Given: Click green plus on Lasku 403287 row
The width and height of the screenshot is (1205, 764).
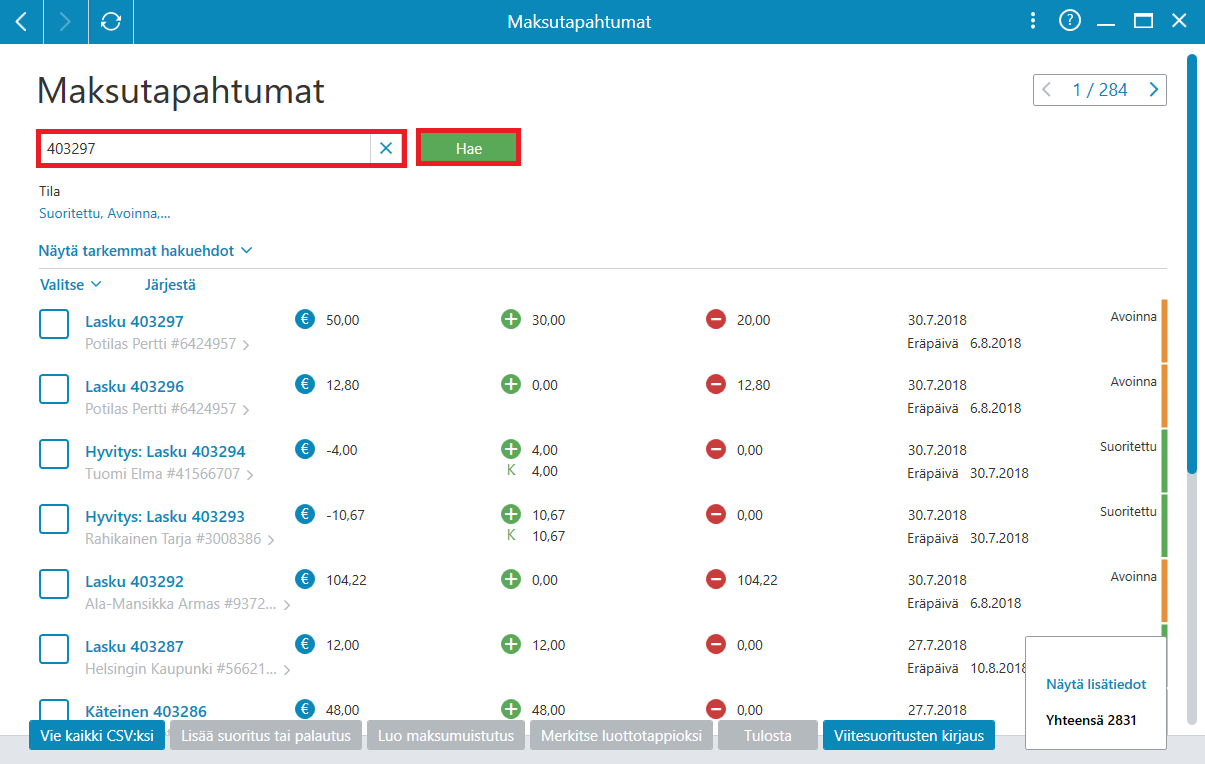Looking at the screenshot, I should coord(511,645).
